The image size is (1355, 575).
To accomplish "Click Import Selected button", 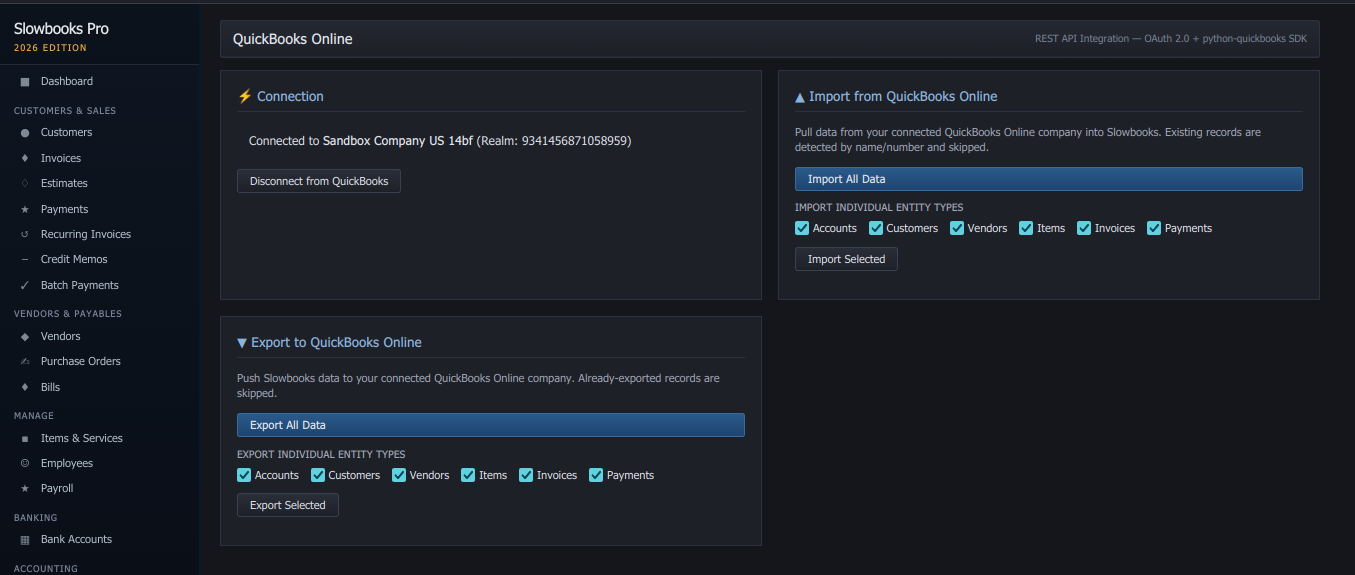I will (x=847, y=259).
